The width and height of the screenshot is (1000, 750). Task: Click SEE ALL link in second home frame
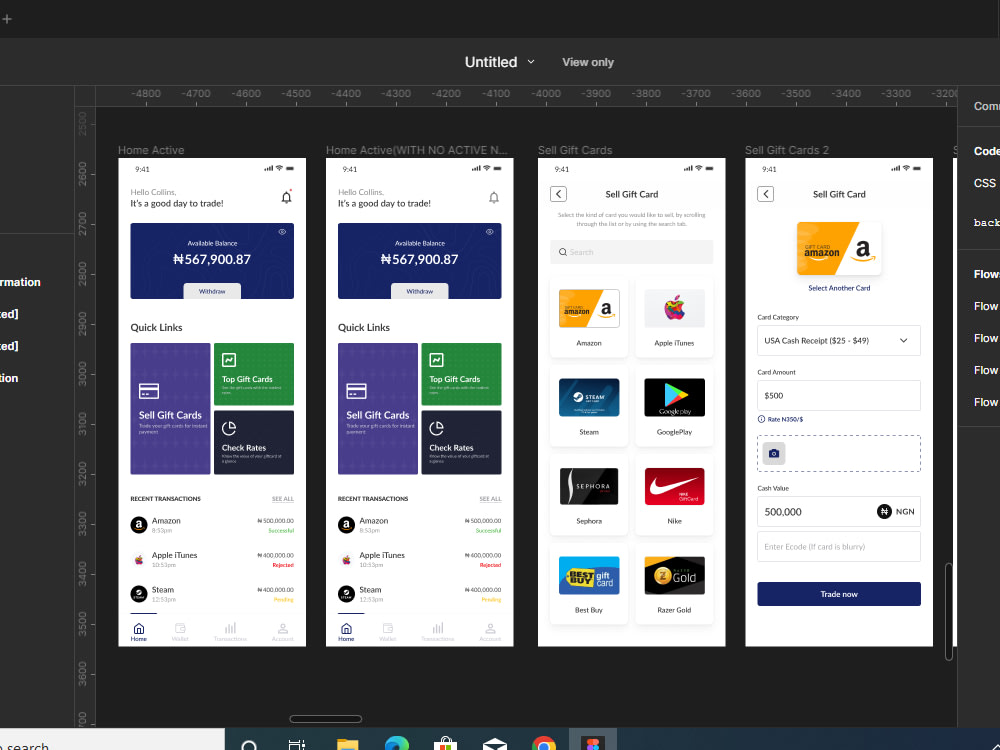pos(490,499)
